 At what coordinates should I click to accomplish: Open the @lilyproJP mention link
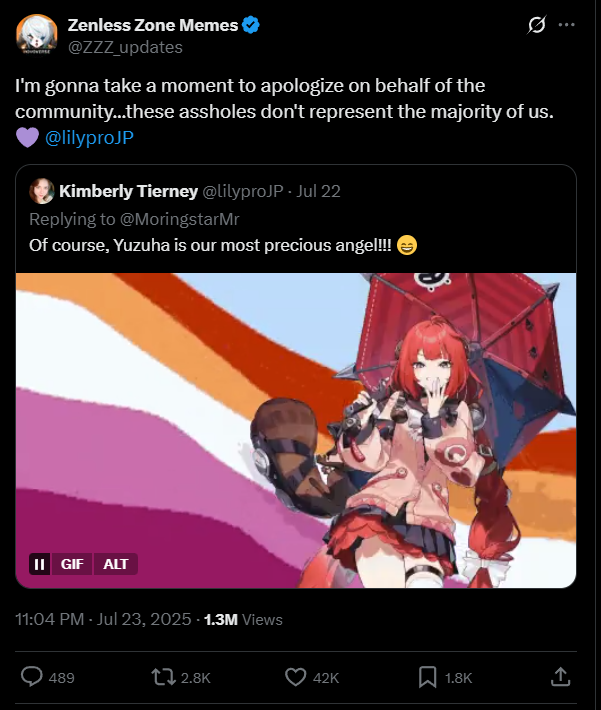89,138
